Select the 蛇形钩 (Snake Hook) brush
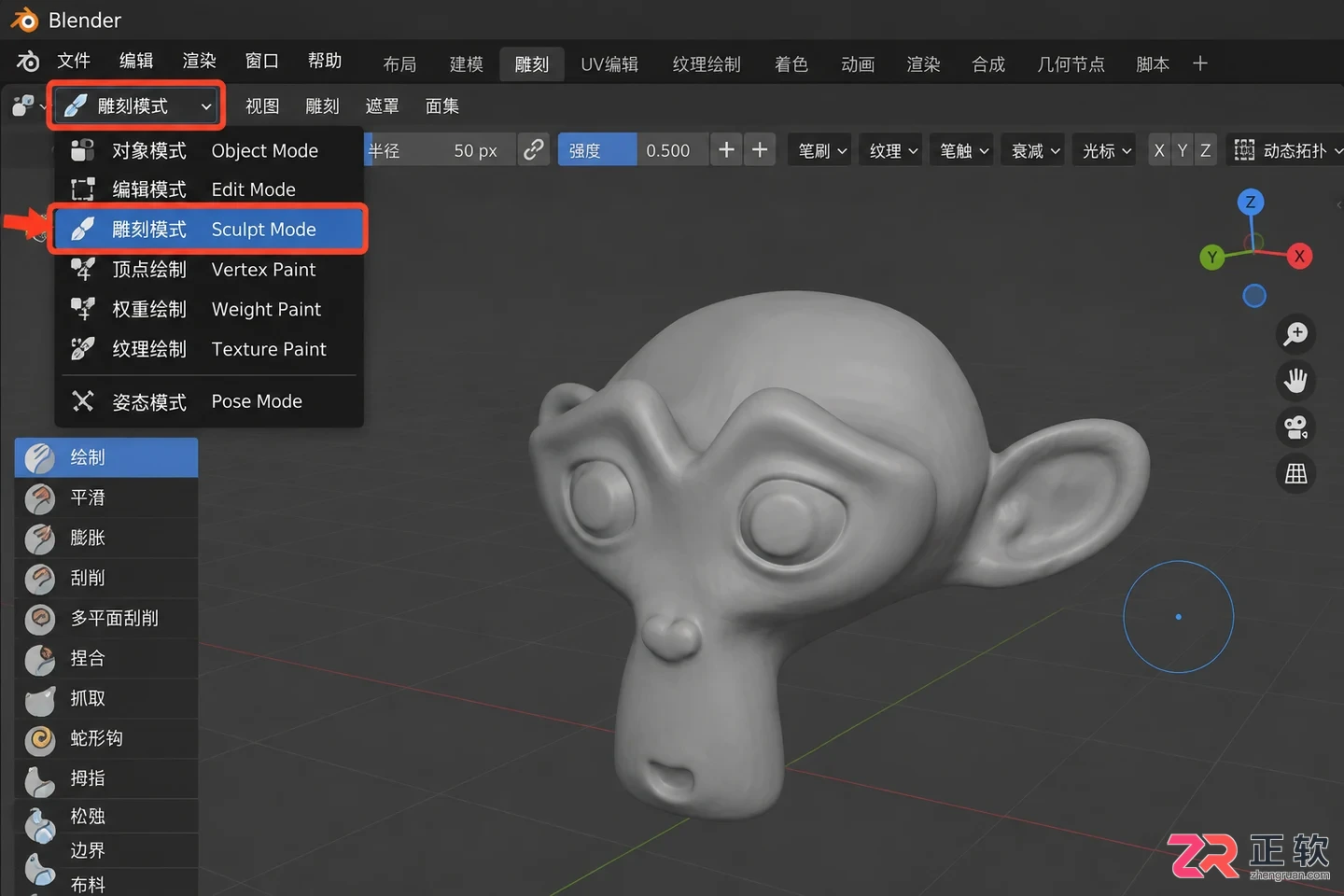1344x896 pixels. [x=106, y=738]
